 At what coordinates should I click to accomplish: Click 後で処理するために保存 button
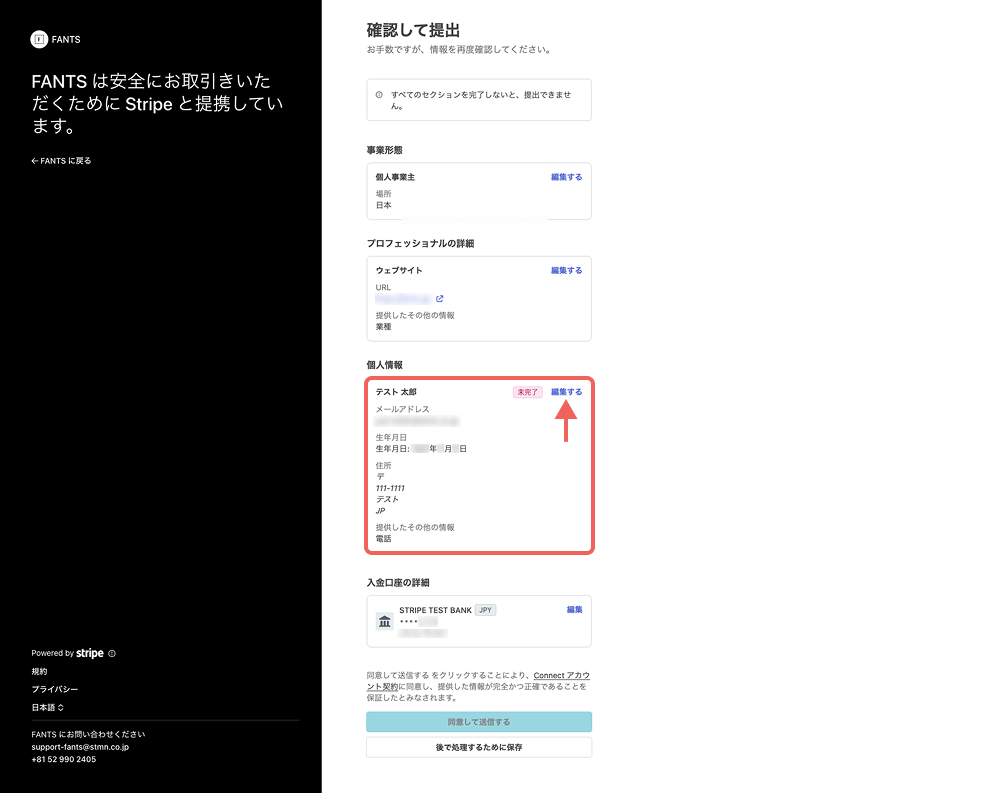pos(479,747)
